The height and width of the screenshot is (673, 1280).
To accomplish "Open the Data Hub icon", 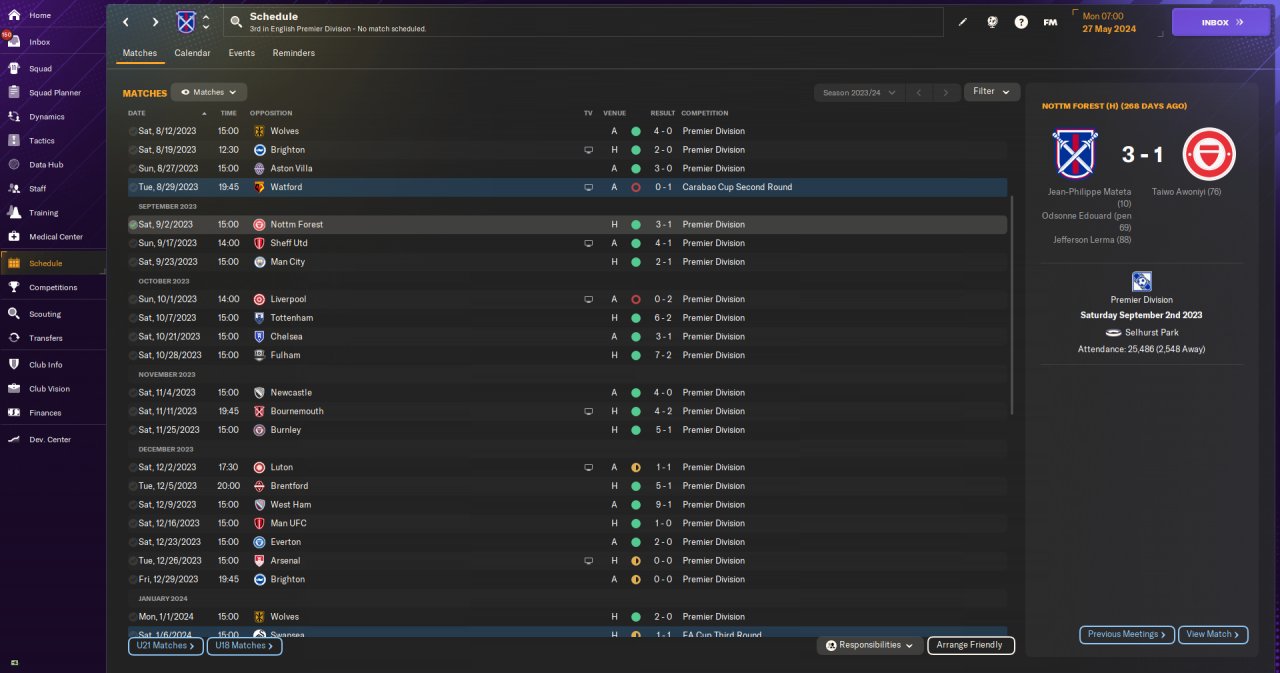I will [14, 165].
